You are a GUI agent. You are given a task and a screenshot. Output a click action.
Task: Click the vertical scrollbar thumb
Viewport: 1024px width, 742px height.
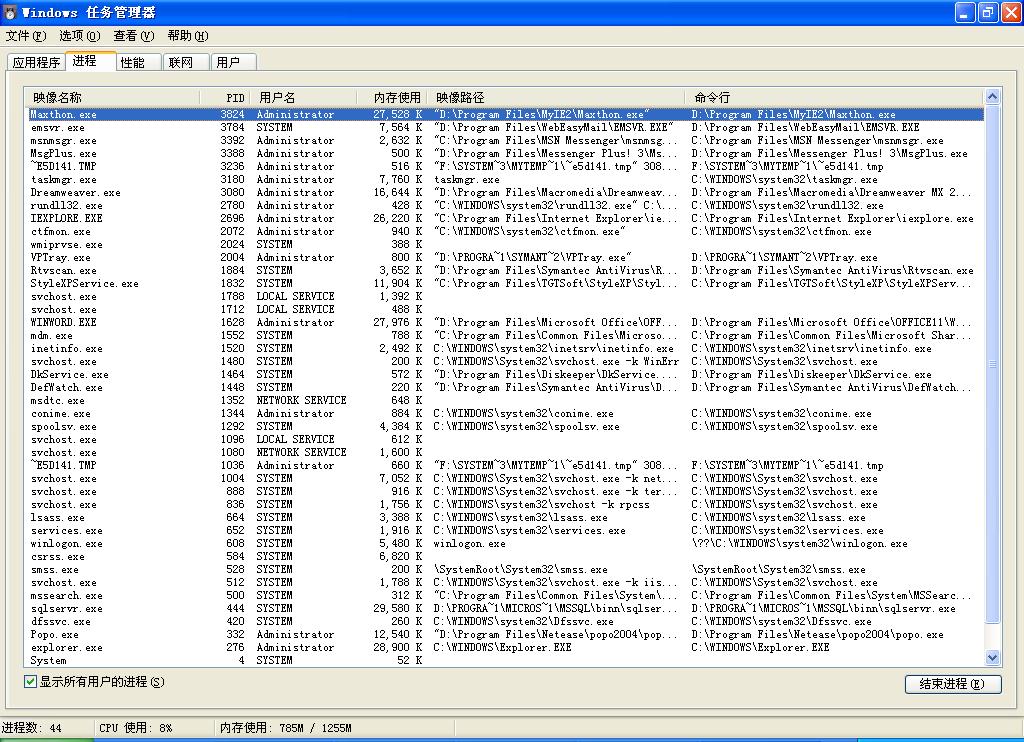click(x=993, y=364)
